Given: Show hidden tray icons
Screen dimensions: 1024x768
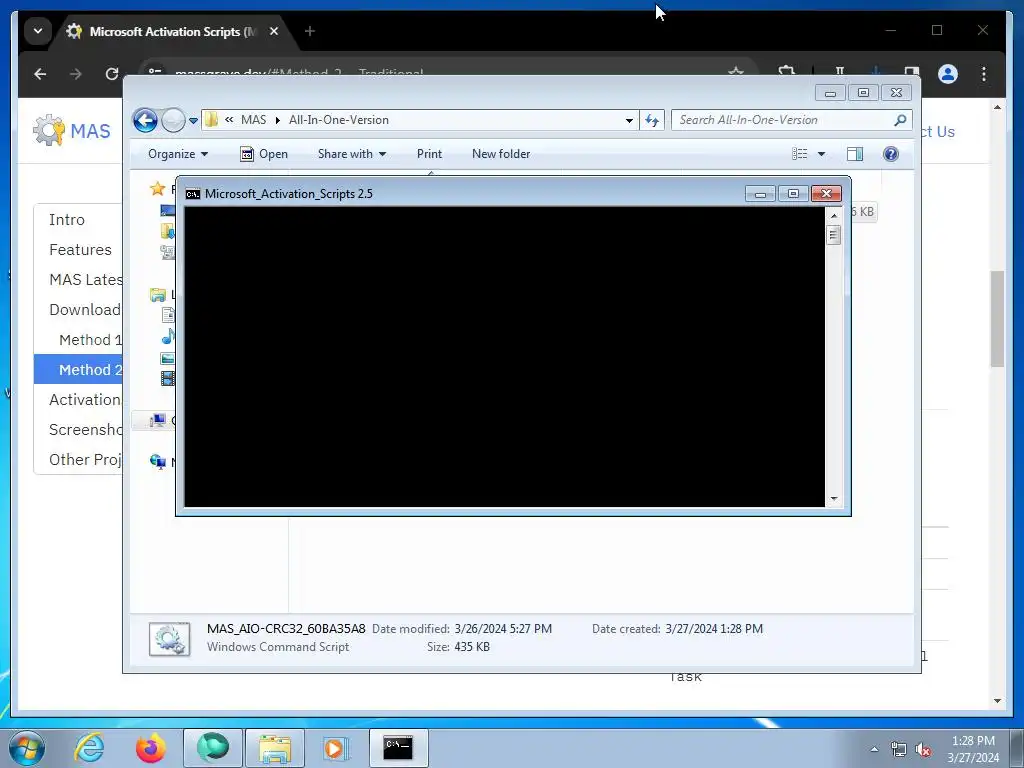Looking at the screenshot, I should (x=874, y=749).
